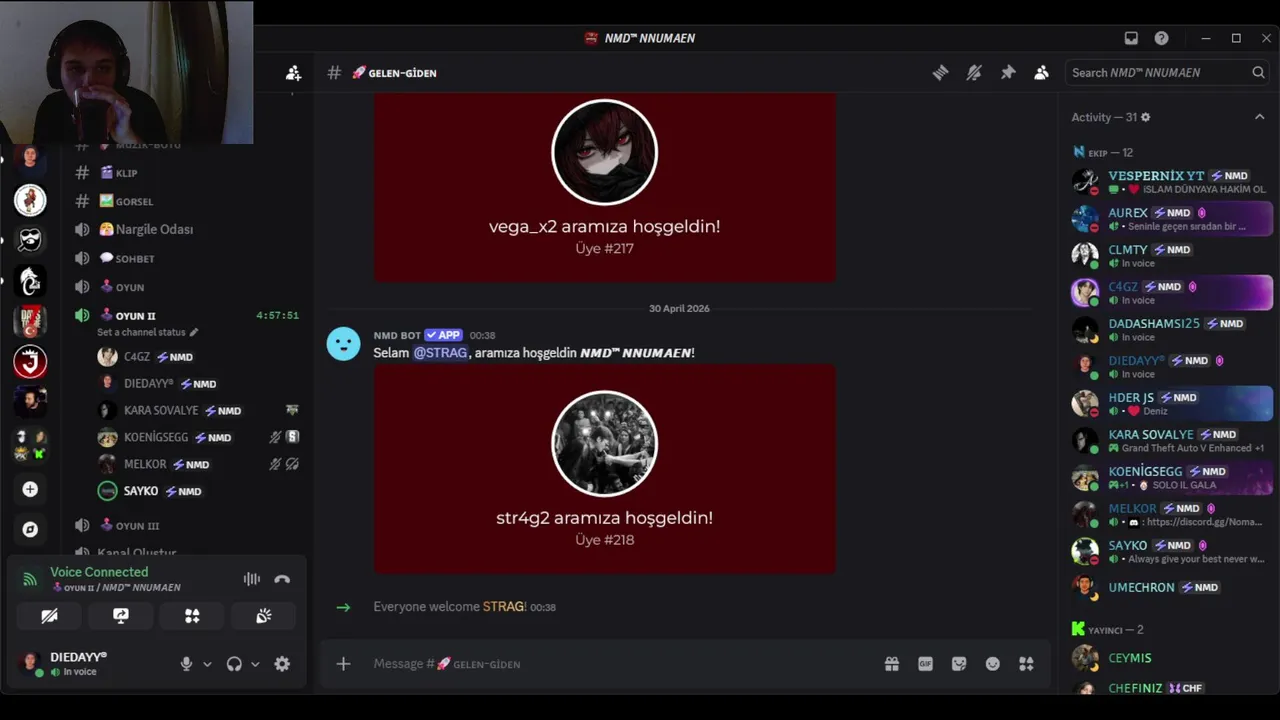Open the GIF picker

(925, 664)
